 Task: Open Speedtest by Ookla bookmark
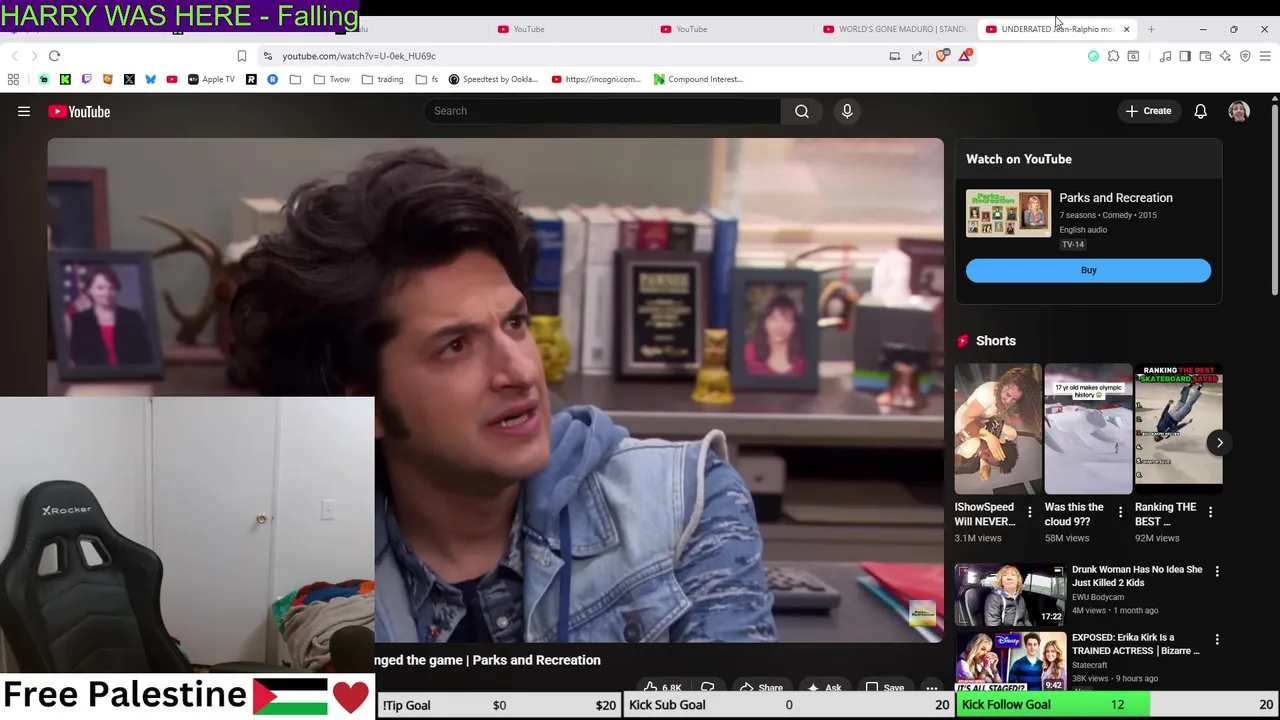pyautogui.click(x=493, y=79)
